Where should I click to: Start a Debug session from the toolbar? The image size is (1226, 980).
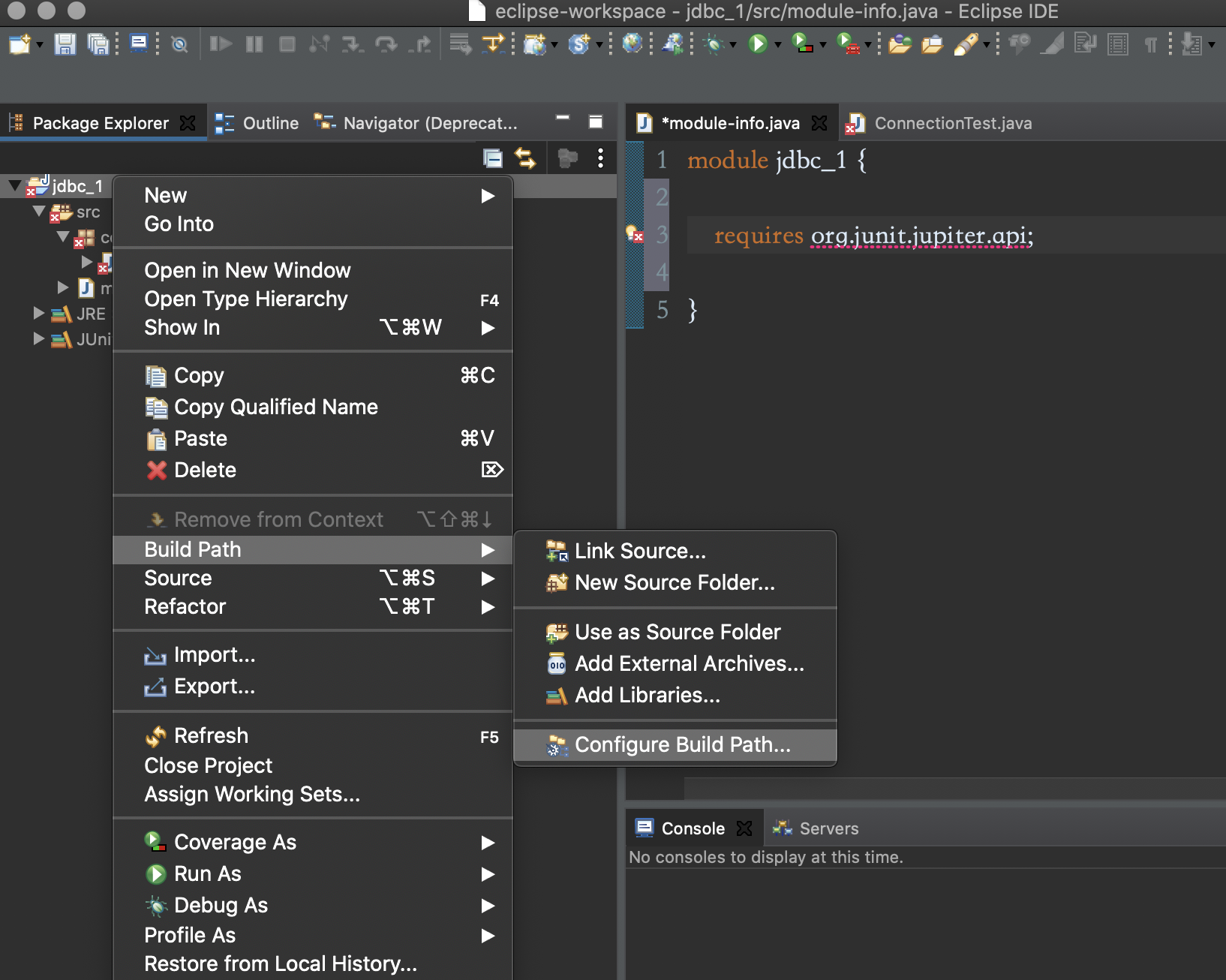713,44
